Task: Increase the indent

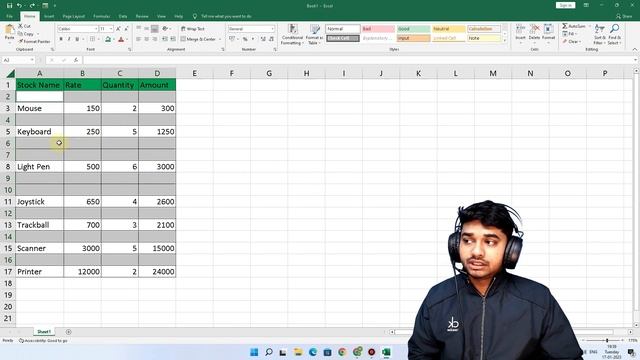Action: [173, 39]
